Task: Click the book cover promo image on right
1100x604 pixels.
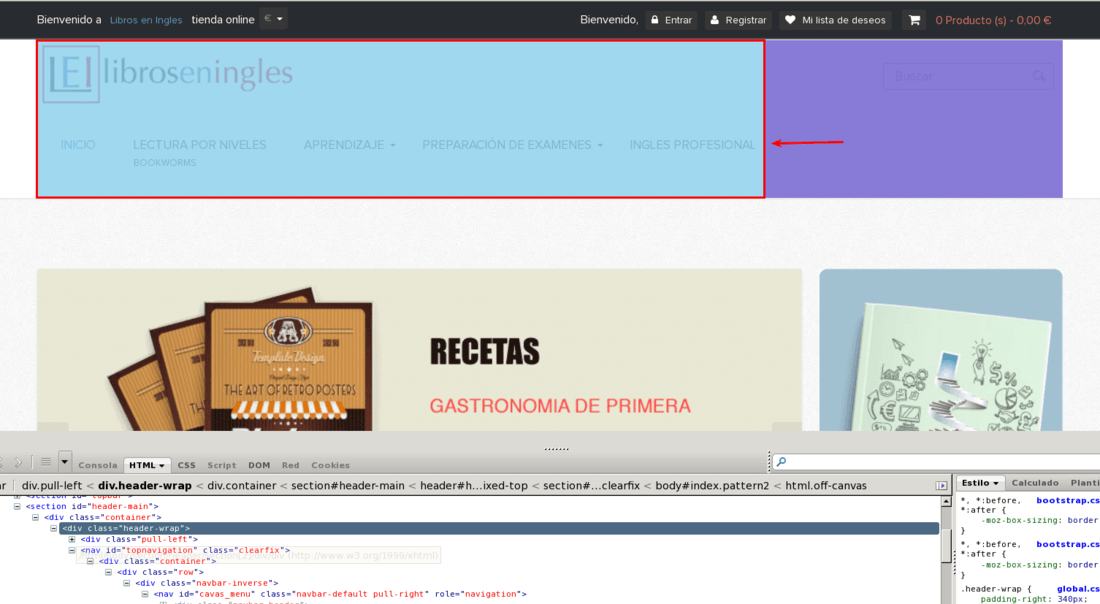Action: pyautogui.click(x=941, y=350)
